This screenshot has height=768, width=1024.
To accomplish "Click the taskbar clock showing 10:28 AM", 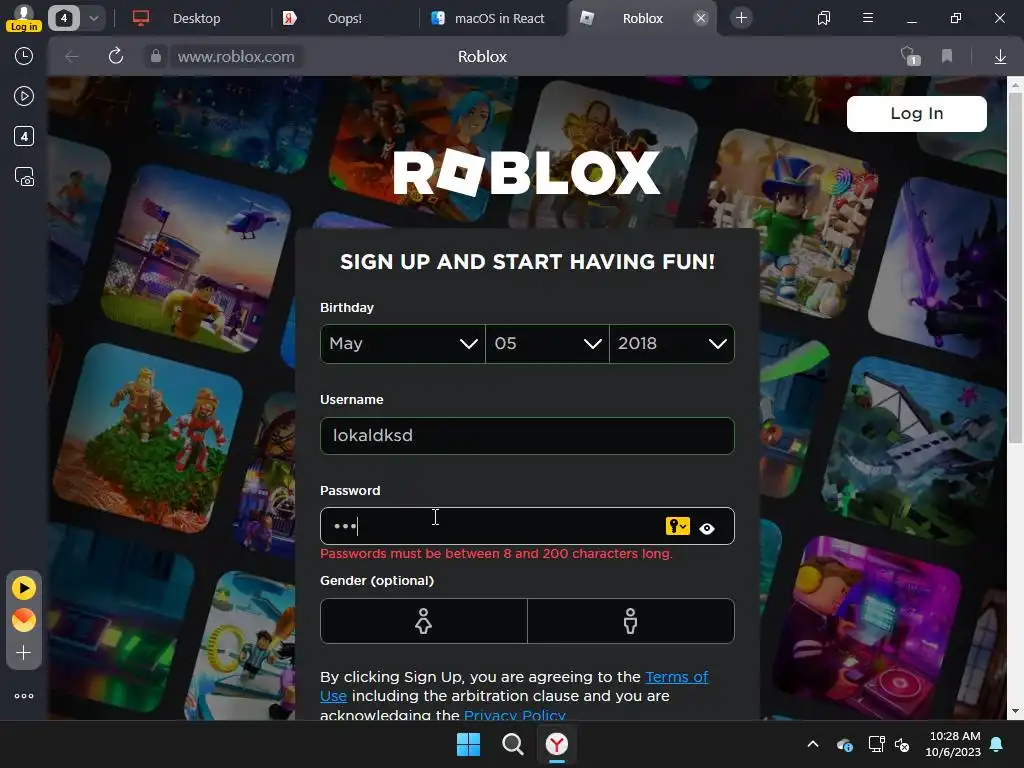I will (x=953, y=744).
